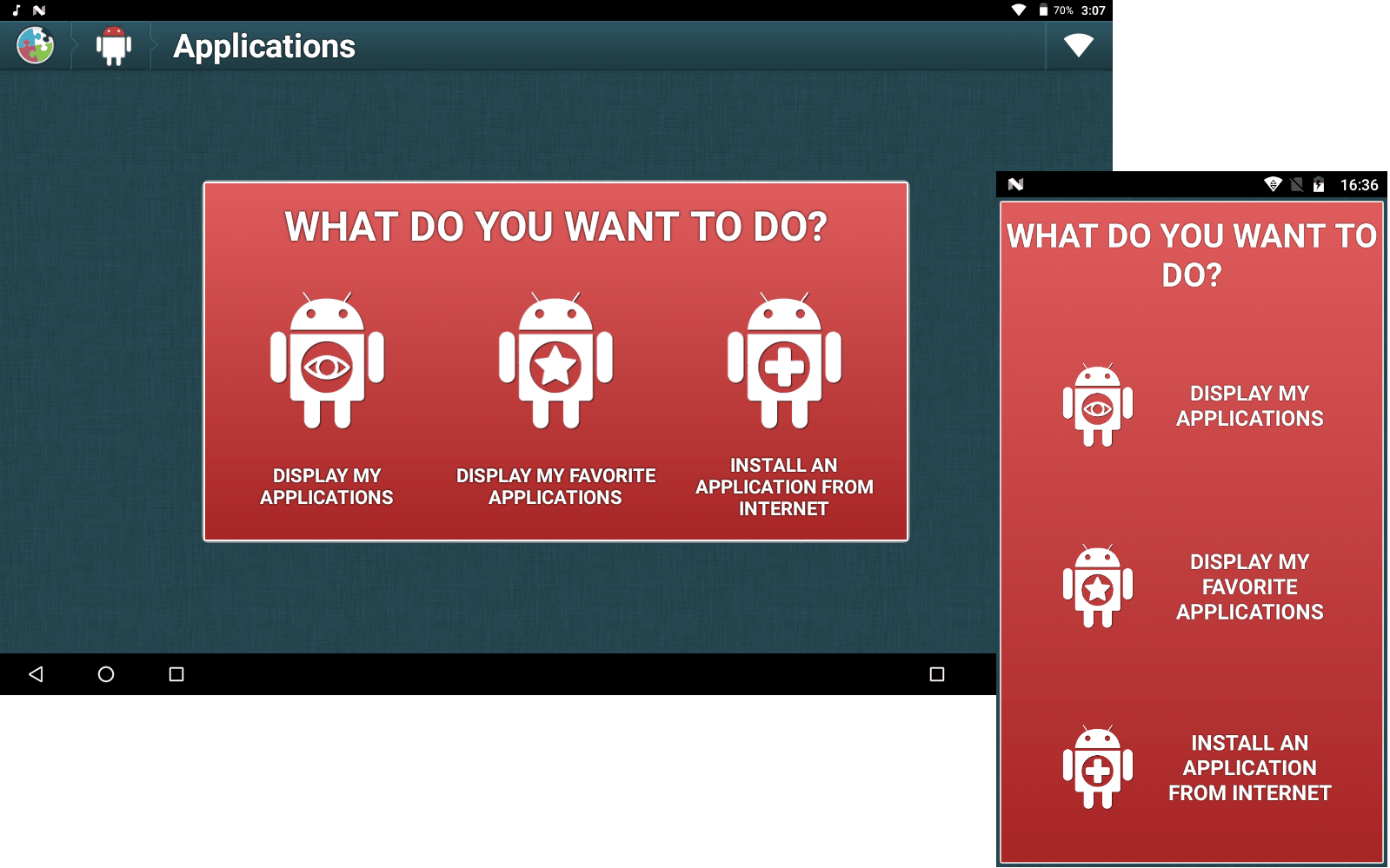Click tablet label INSTALL AN APPLICATION FROM INTERNET
Image resolution: width=1390 pixels, height=868 pixels.
coord(784,487)
